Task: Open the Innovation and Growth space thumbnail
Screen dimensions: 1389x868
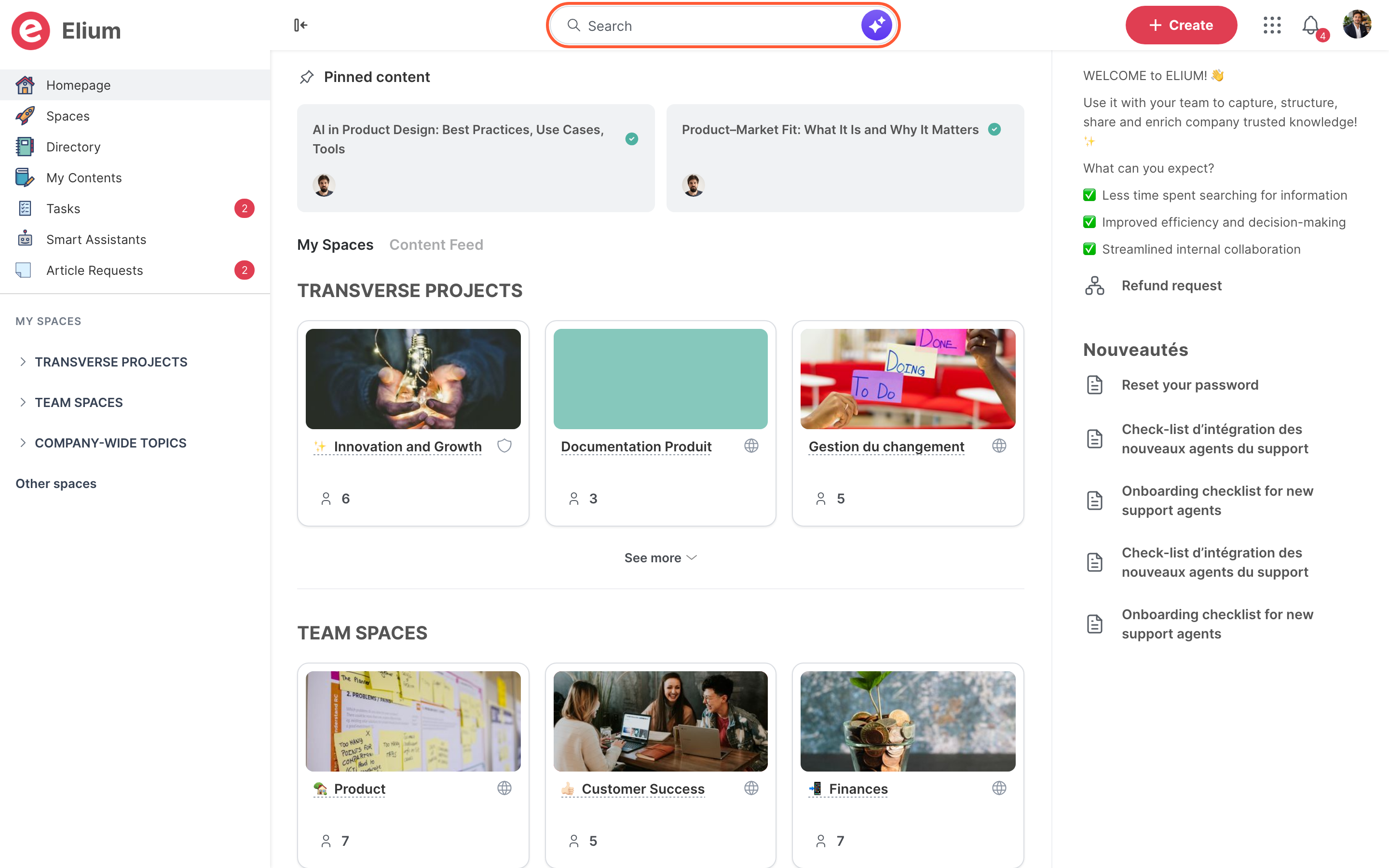Action: (x=413, y=379)
